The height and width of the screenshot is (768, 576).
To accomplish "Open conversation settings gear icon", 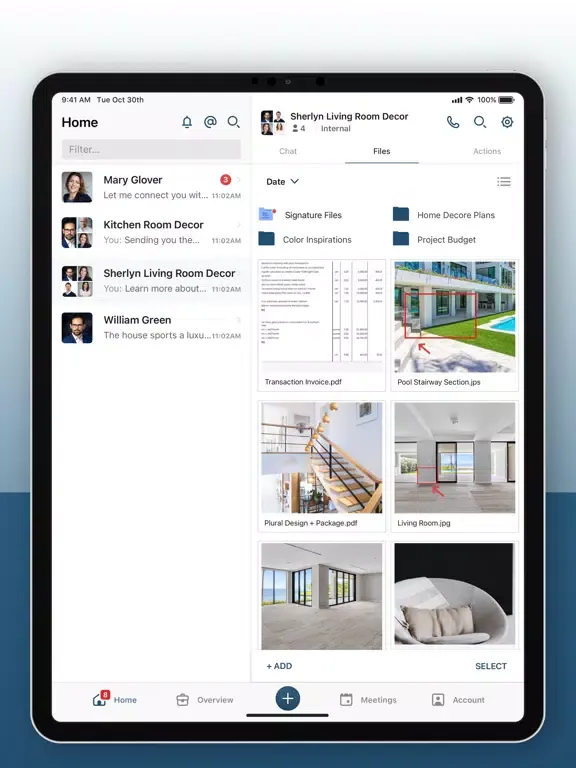I will point(507,122).
